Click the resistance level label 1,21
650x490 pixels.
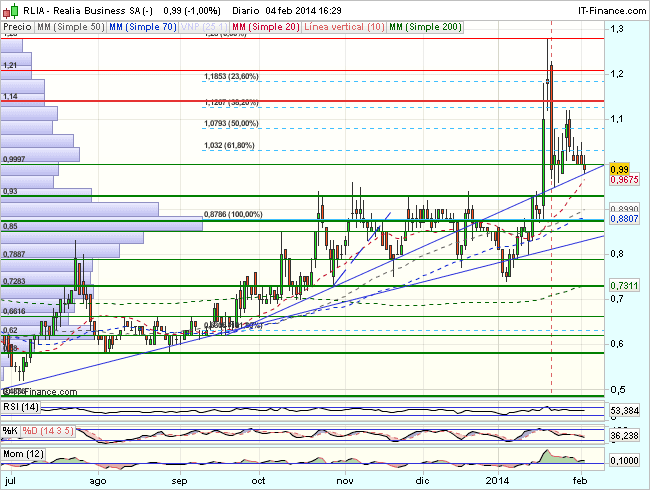pos(10,65)
